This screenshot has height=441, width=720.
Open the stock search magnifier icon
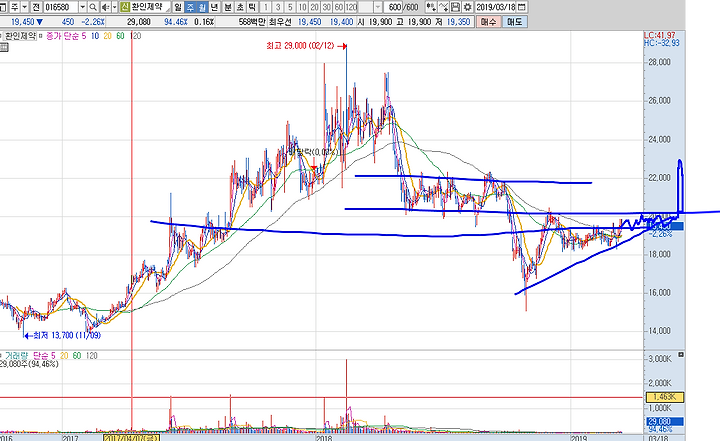pos(93,7)
